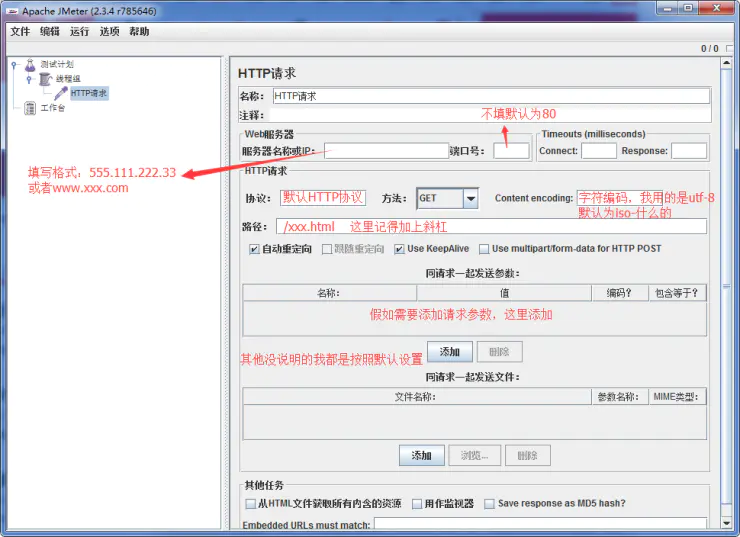Viewport: 740px width, 537px height.
Task: Enable 从HTML文件获取所有内含的资源 checkbox
Action: pyautogui.click(x=251, y=504)
